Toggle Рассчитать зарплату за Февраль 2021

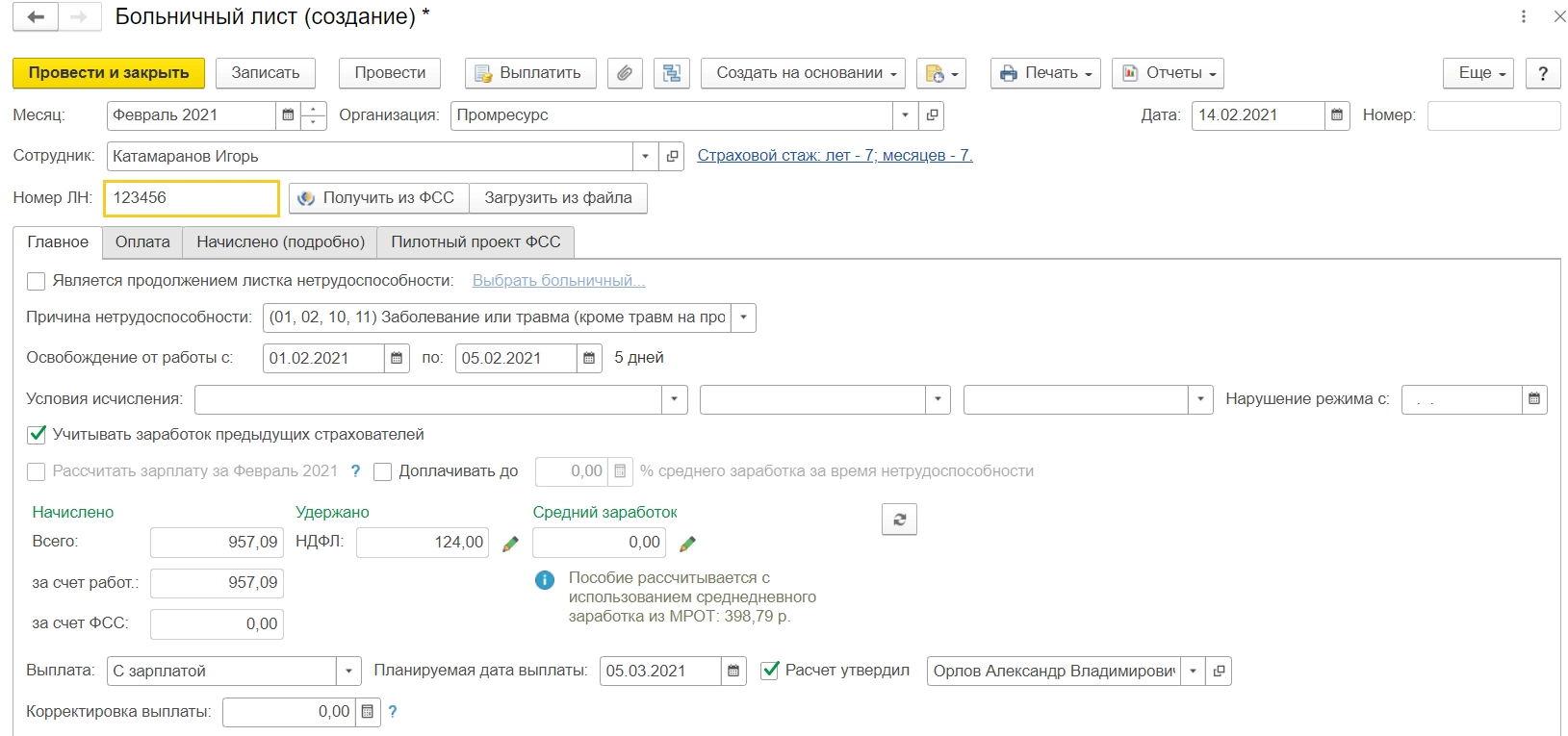click(37, 471)
